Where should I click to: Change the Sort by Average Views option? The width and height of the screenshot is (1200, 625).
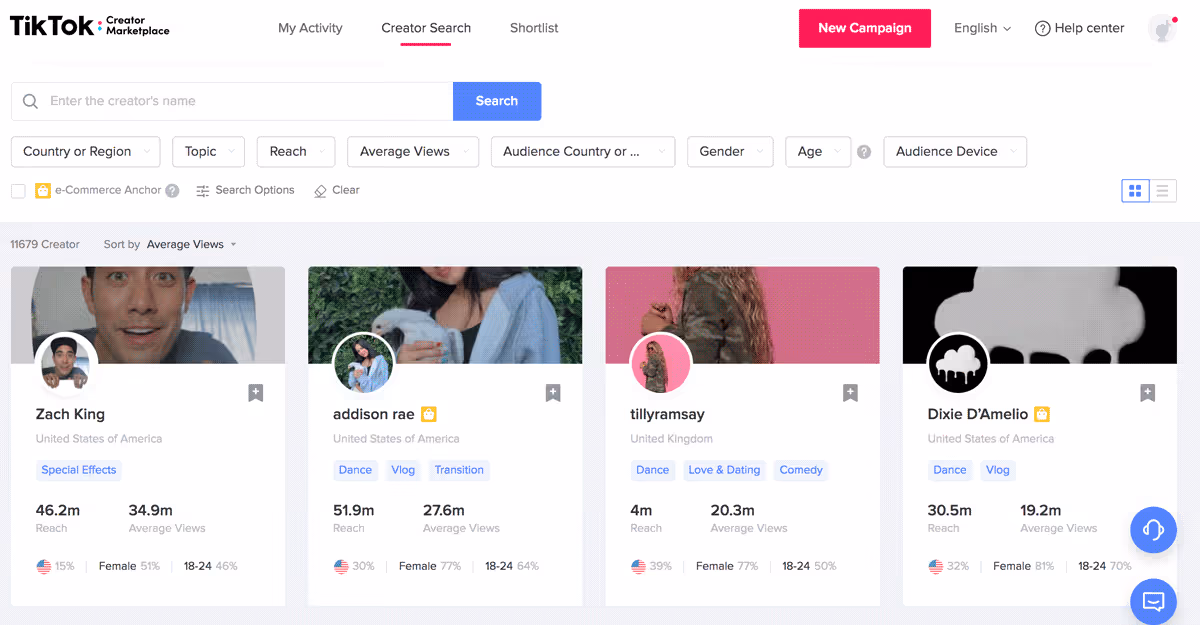(191, 244)
